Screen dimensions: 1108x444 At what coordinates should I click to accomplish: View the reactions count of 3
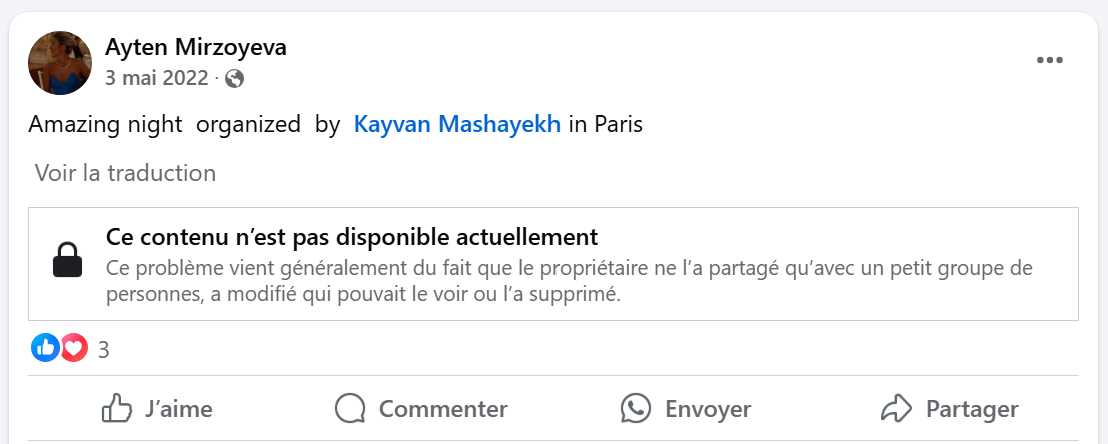104,349
